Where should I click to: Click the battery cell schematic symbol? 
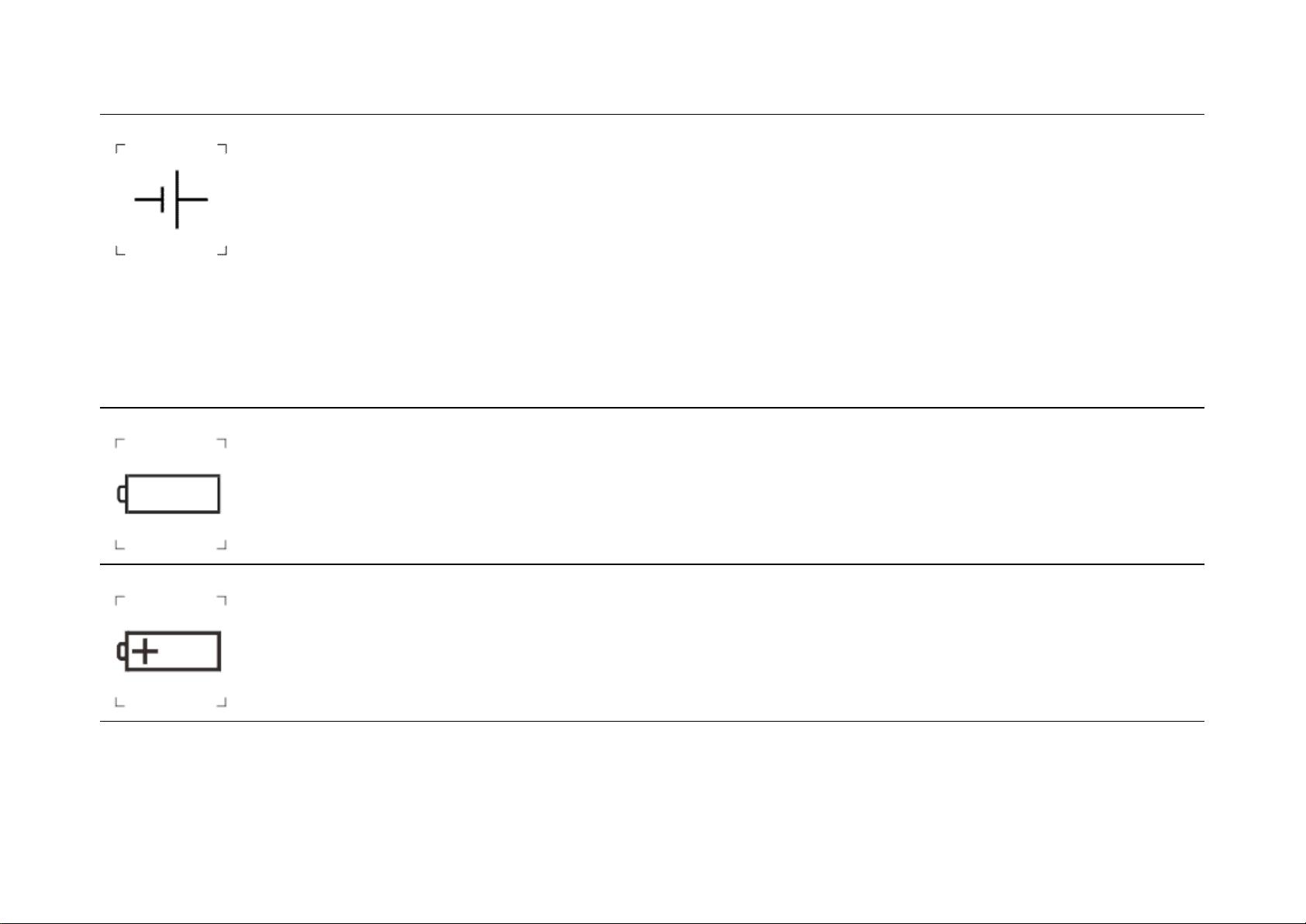[x=171, y=199]
